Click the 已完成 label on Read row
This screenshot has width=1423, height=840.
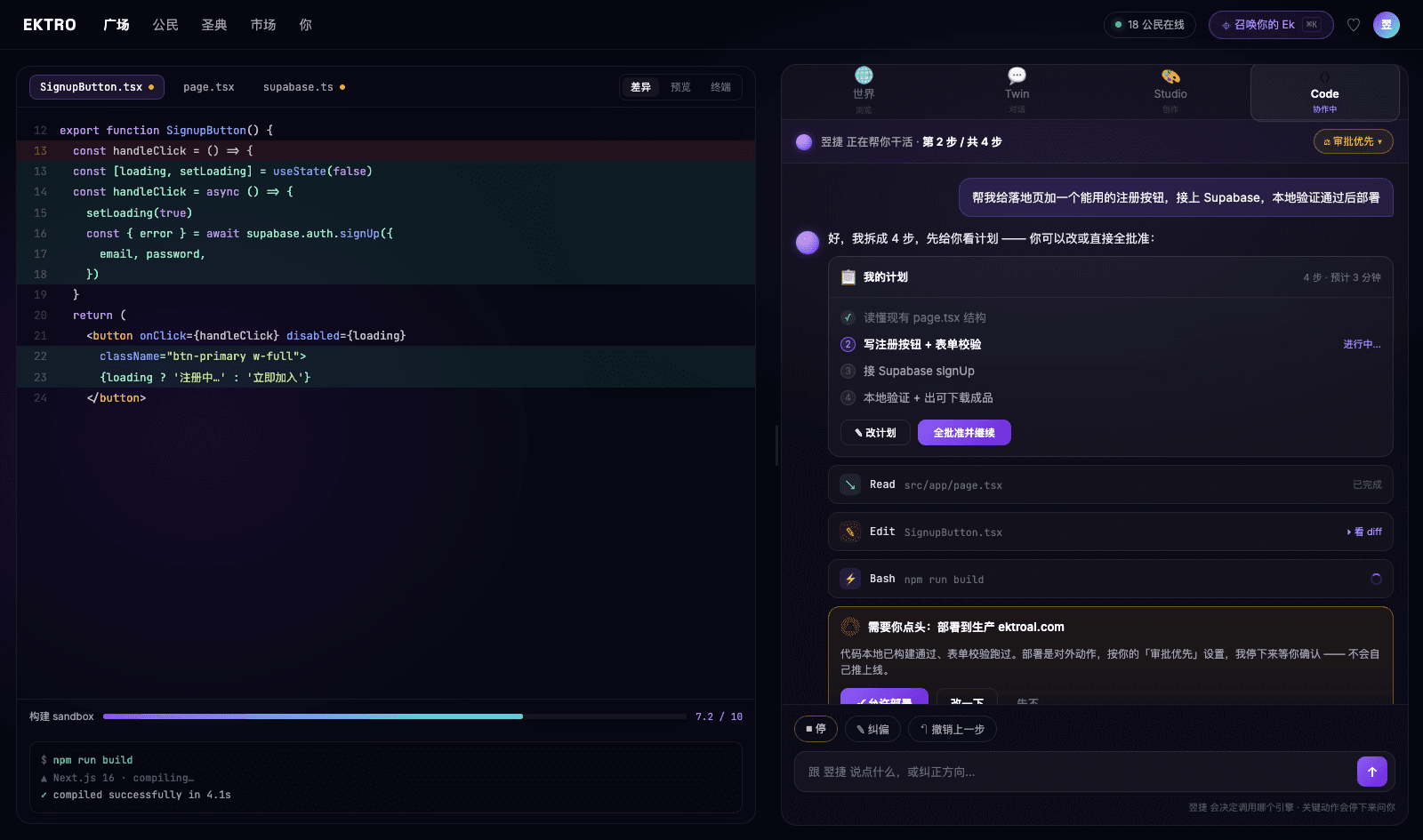click(1367, 484)
